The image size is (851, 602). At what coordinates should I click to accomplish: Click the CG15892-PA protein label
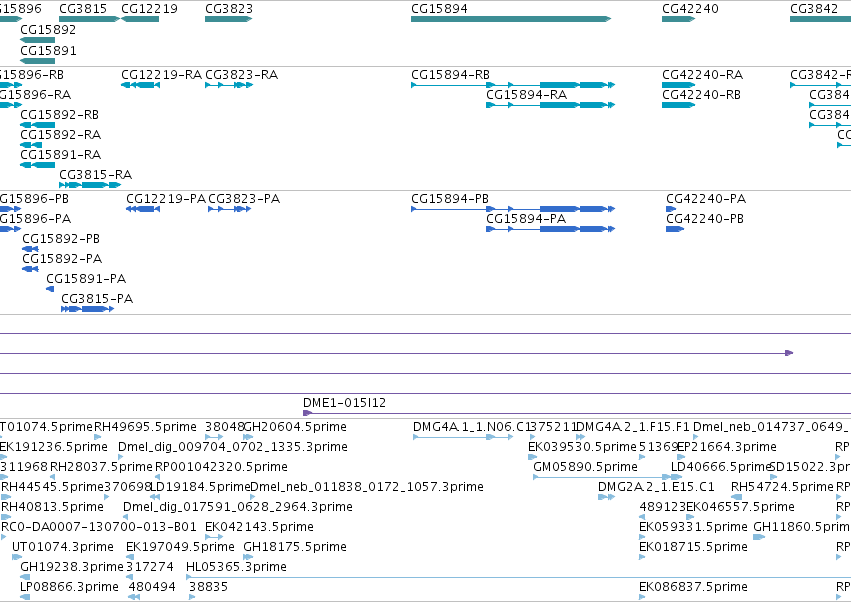(x=62, y=259)
